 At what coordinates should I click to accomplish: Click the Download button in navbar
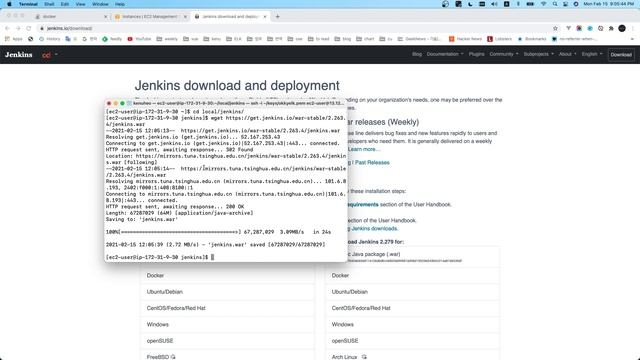click(621, 55)
